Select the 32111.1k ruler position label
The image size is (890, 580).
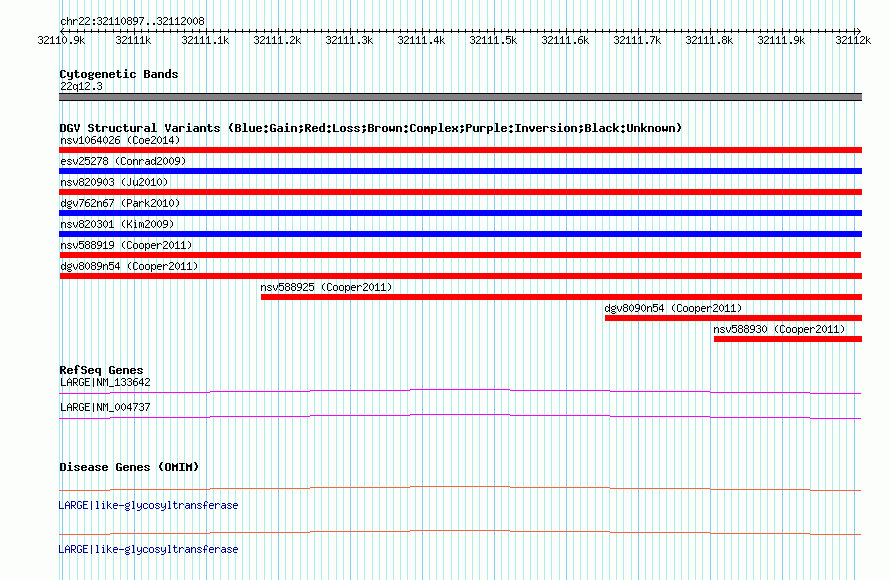coord(205,40)
